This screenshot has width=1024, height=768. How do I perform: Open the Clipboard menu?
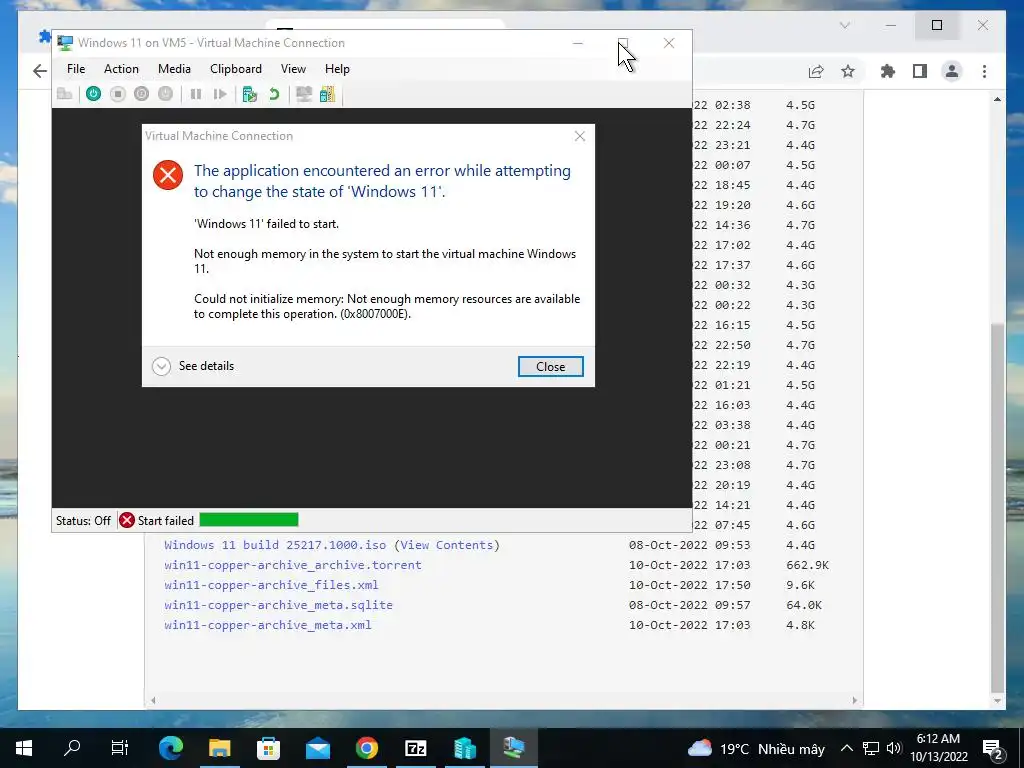236,69
